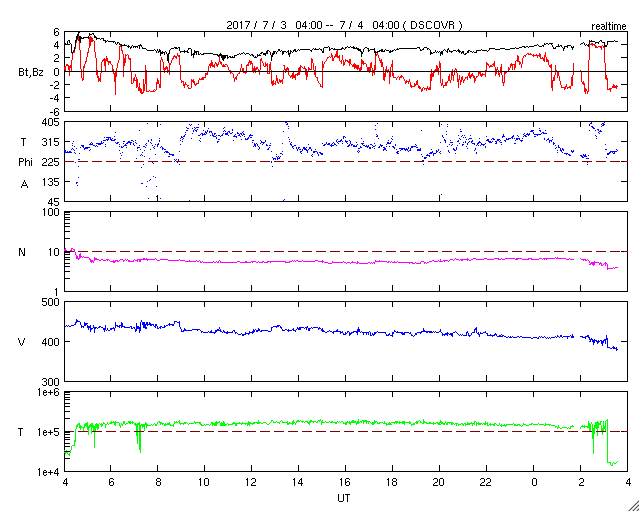Click the "0" tick on the Bt,Bz y-axis

click(57, 72)
